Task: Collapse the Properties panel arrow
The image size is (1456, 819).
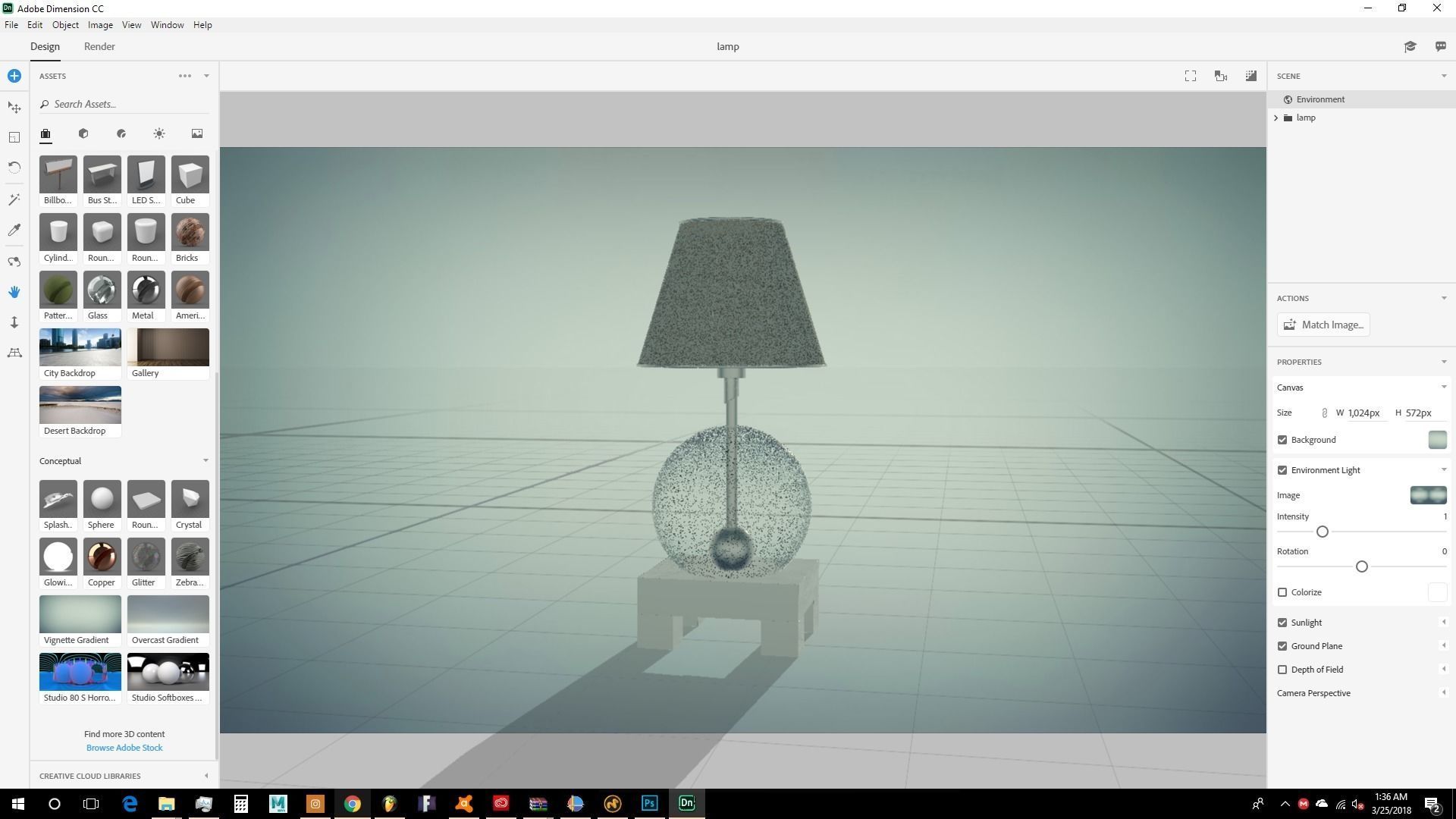Action: pyautogui.click(x=1444, y=362)
